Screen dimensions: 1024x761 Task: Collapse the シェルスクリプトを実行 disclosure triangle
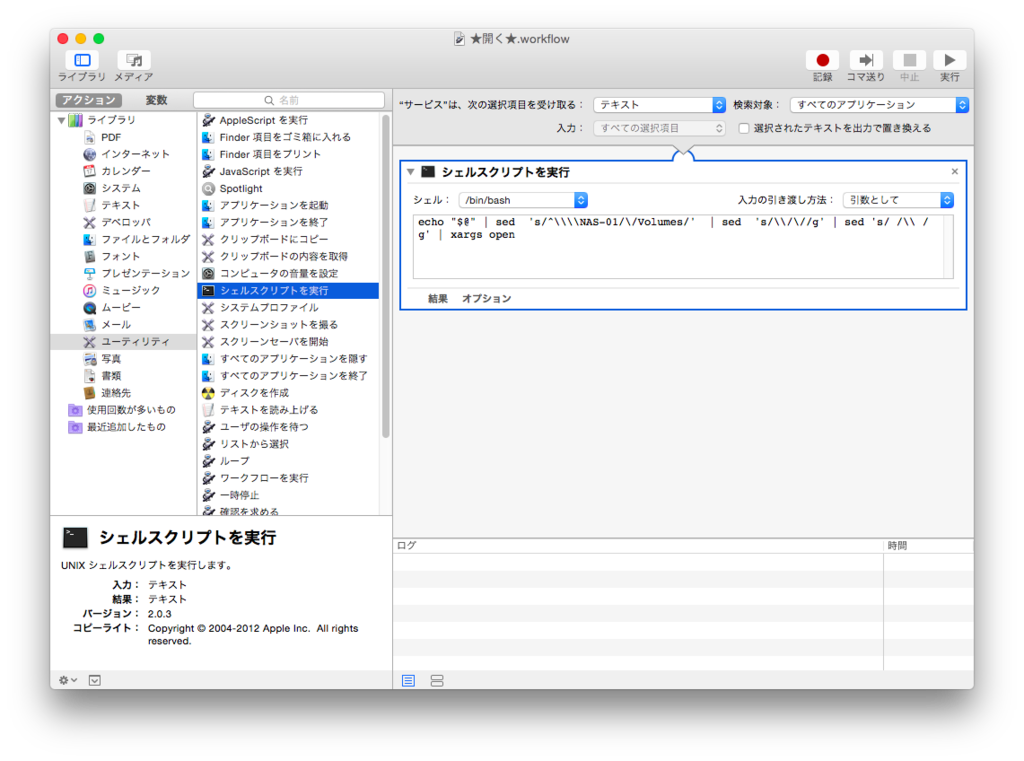[410, 171]
